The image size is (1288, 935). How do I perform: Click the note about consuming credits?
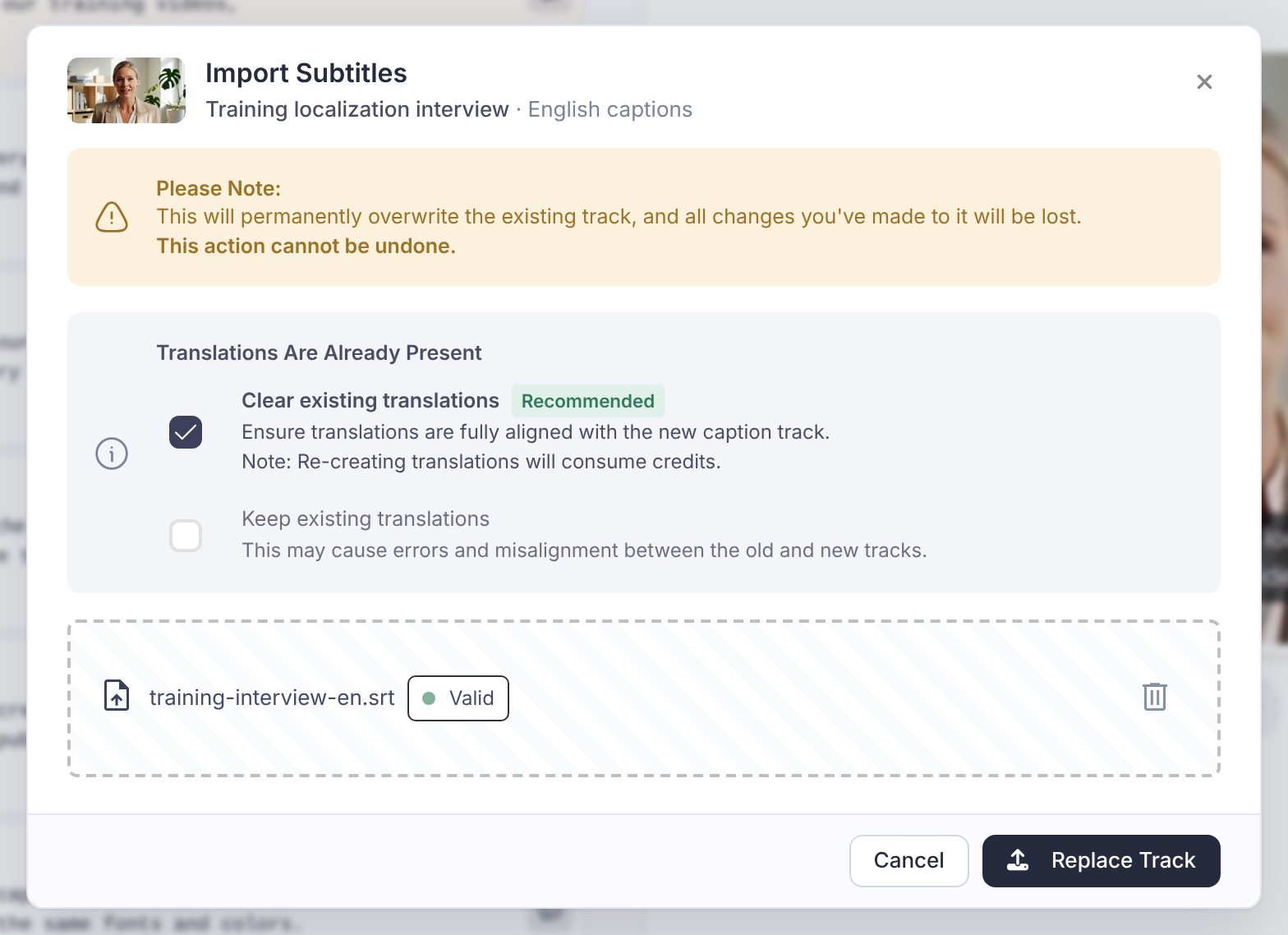coord(481,462)
